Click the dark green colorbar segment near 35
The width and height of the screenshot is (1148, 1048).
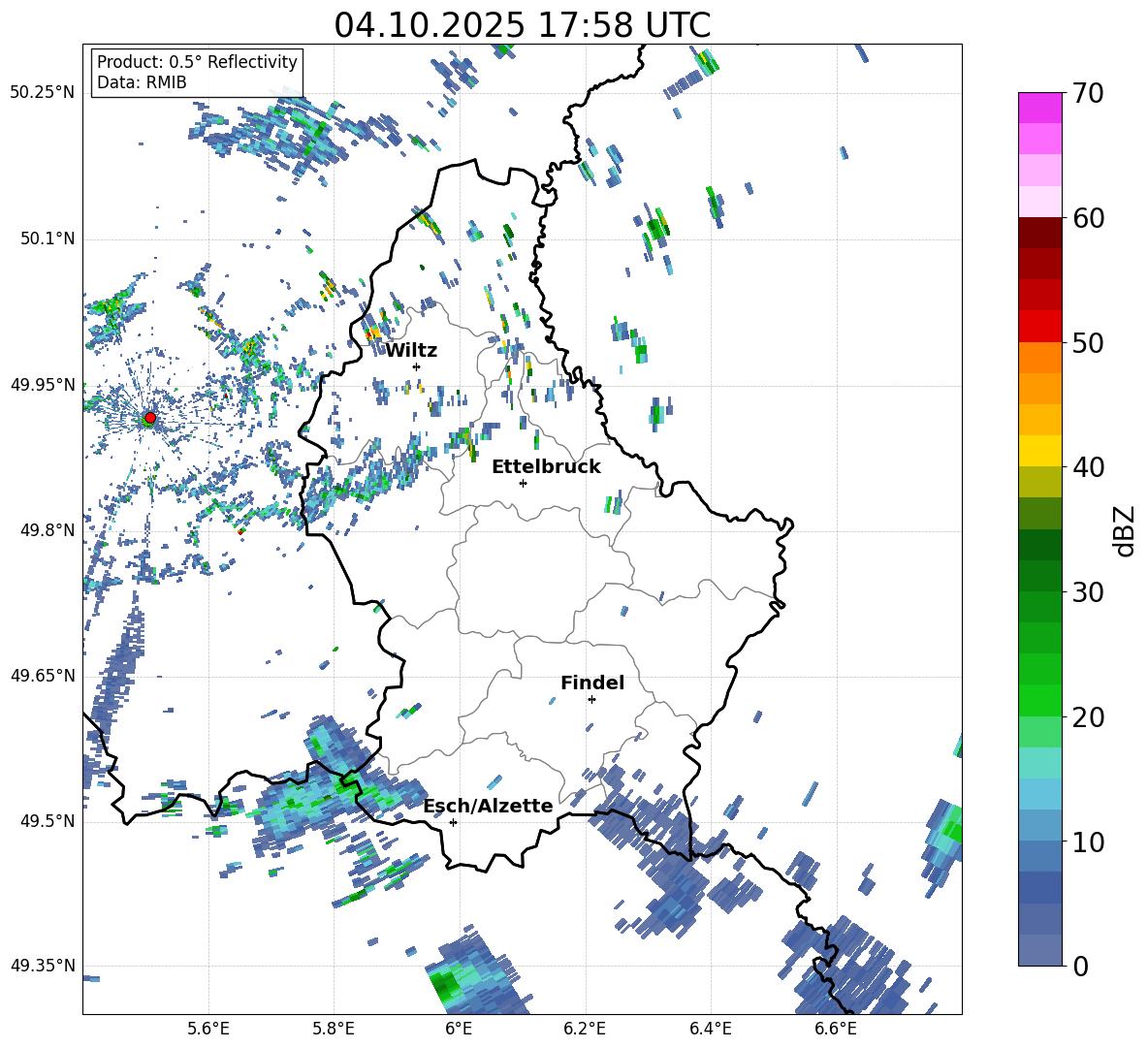1039,545
